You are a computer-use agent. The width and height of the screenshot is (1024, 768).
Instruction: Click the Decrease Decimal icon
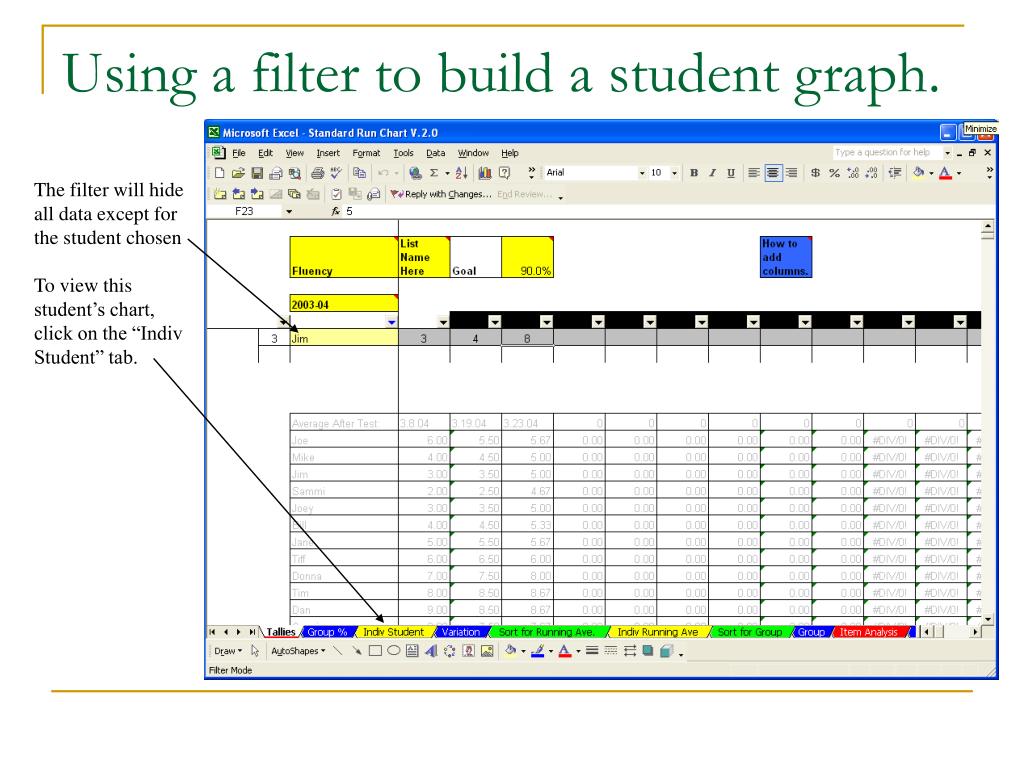[871, 173]
